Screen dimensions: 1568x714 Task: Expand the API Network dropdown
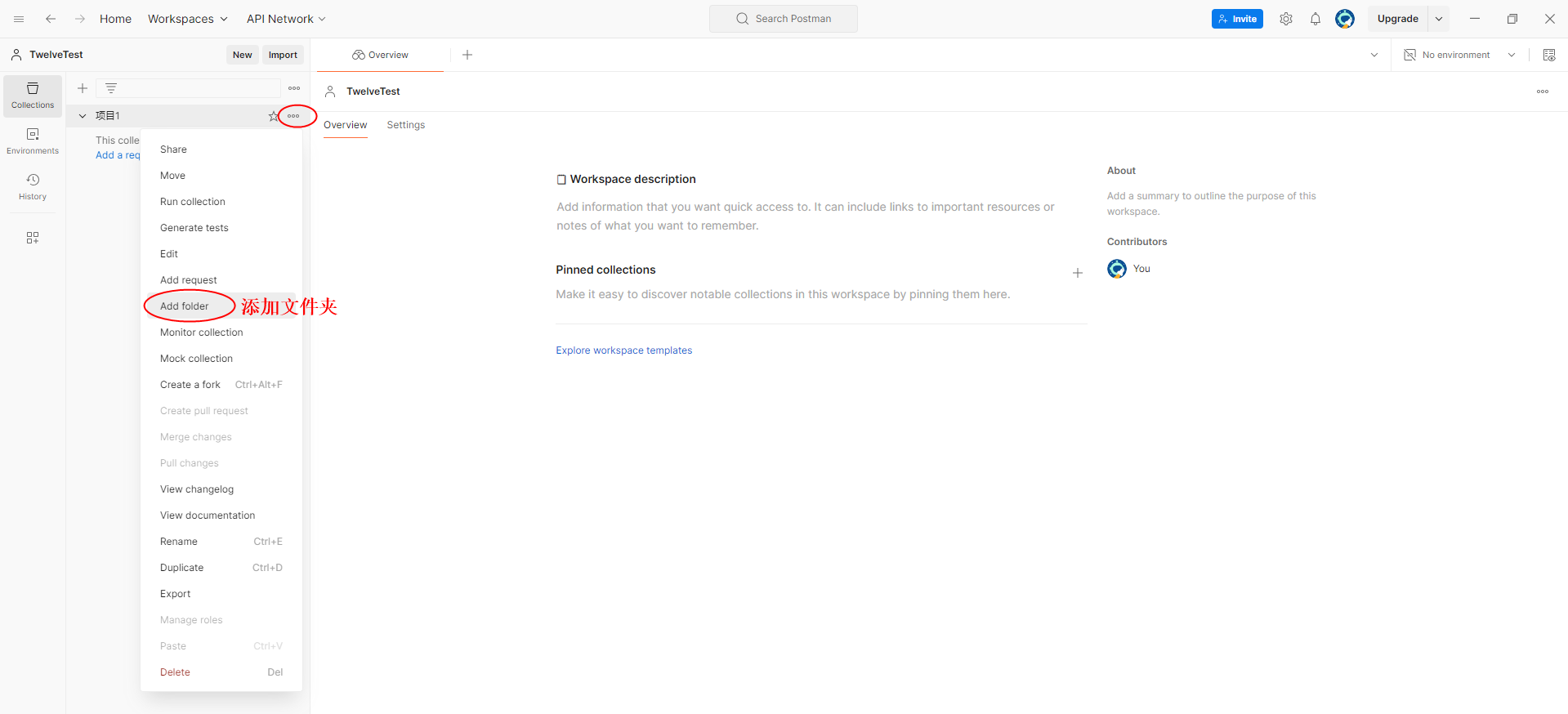click(286, 19)
